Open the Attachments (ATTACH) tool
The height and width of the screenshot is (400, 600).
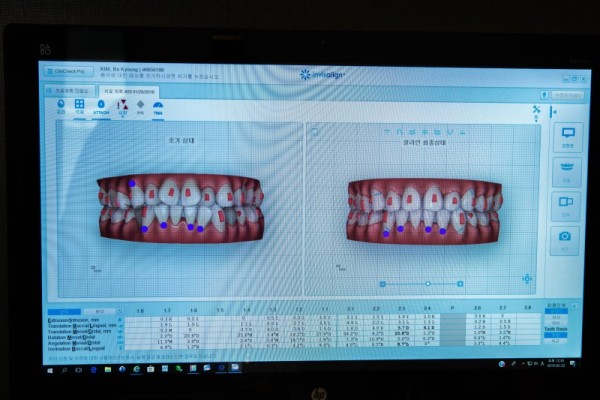(x=101, y=108)
